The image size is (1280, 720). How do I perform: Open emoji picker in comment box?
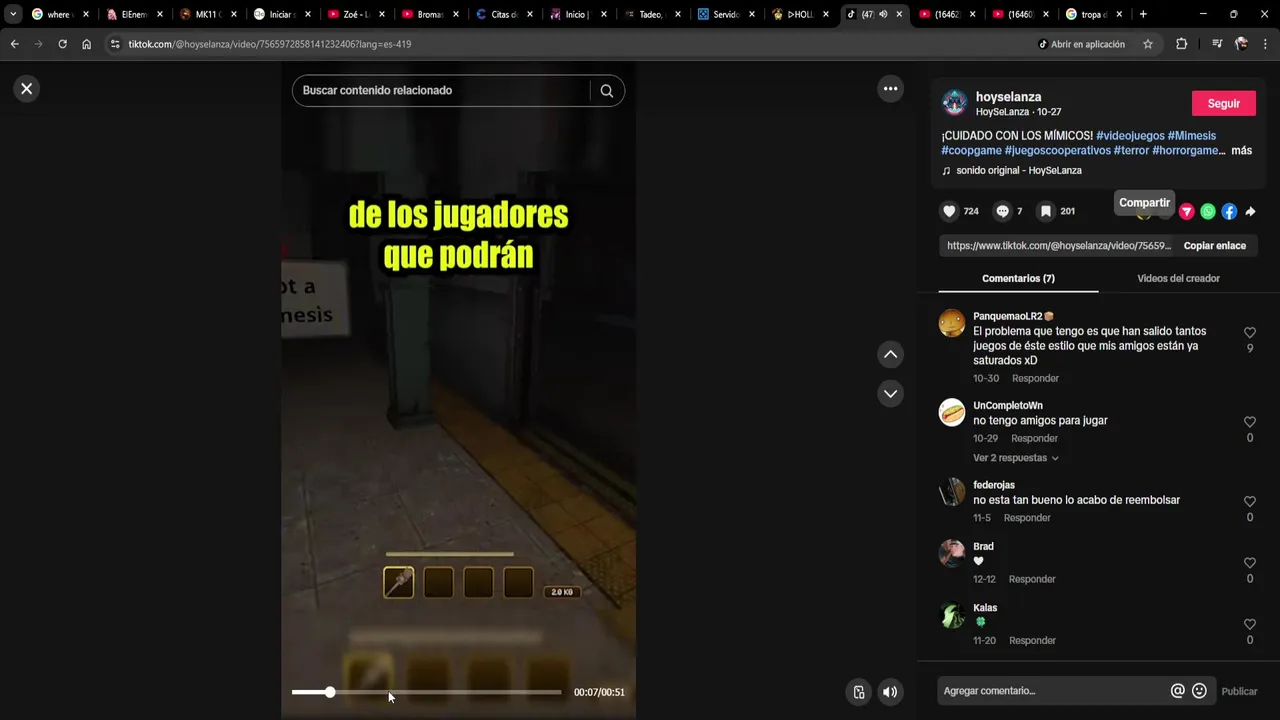tap(1199, 691)
